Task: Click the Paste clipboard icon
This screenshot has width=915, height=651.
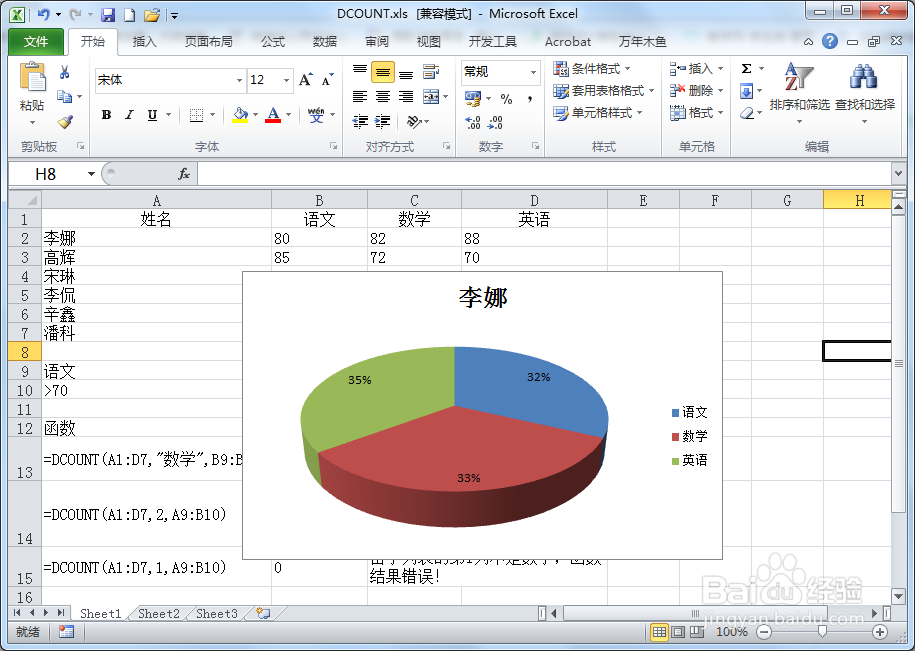Action: (32, 77)
